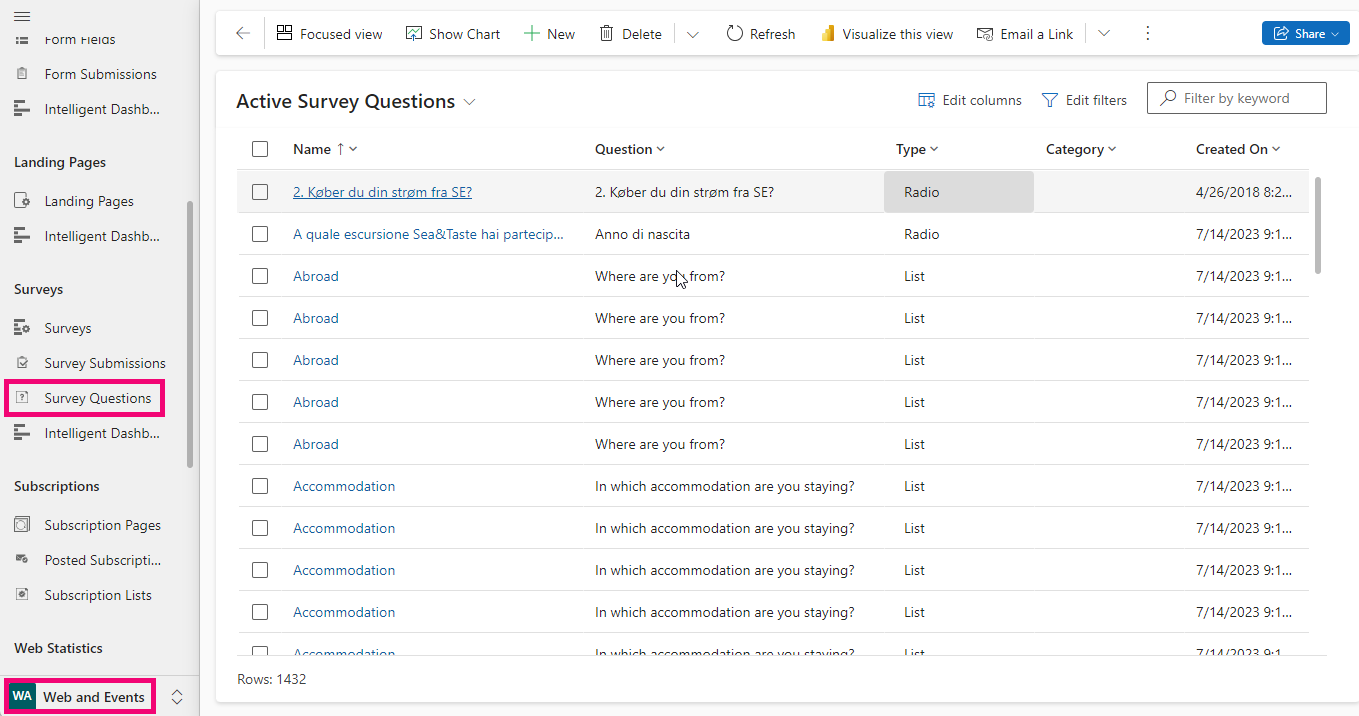Click the main list vertical scrollbar
This screenshot has width=1359, height=716.
[1318, 225]
